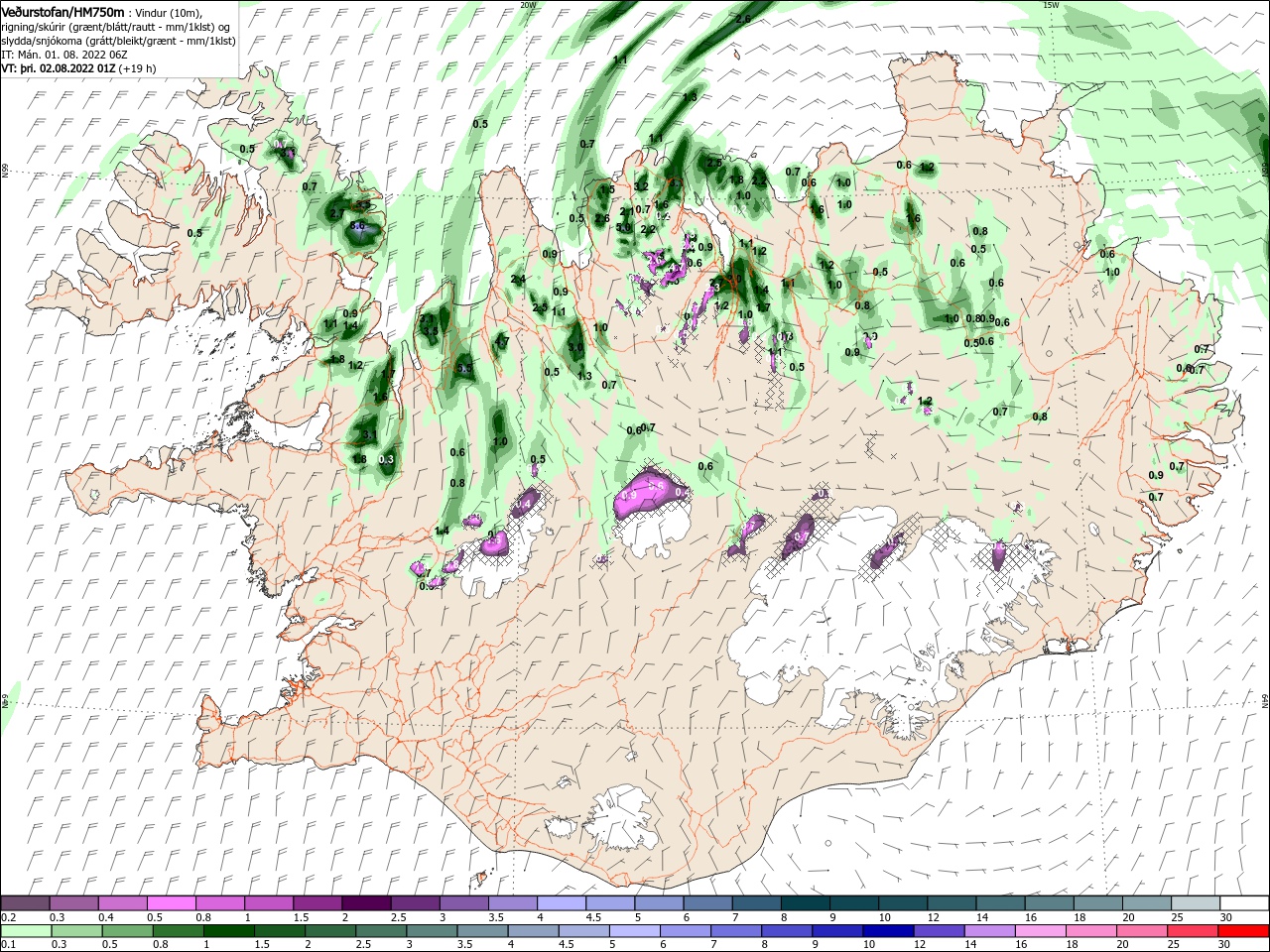
Task: Click the dark mauve snow swatch, 0.2 to 0.3
Action: (26, 903)
